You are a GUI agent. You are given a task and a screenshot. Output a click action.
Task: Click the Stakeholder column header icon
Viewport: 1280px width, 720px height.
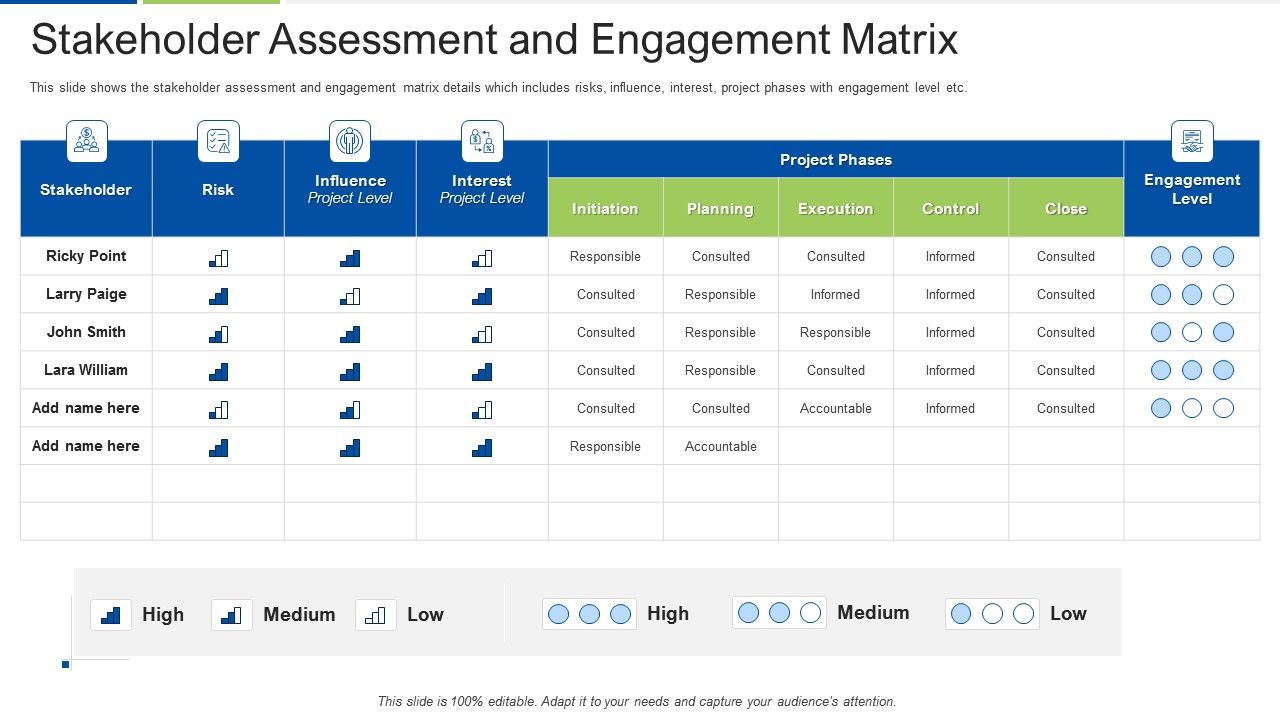pos(87,141)
